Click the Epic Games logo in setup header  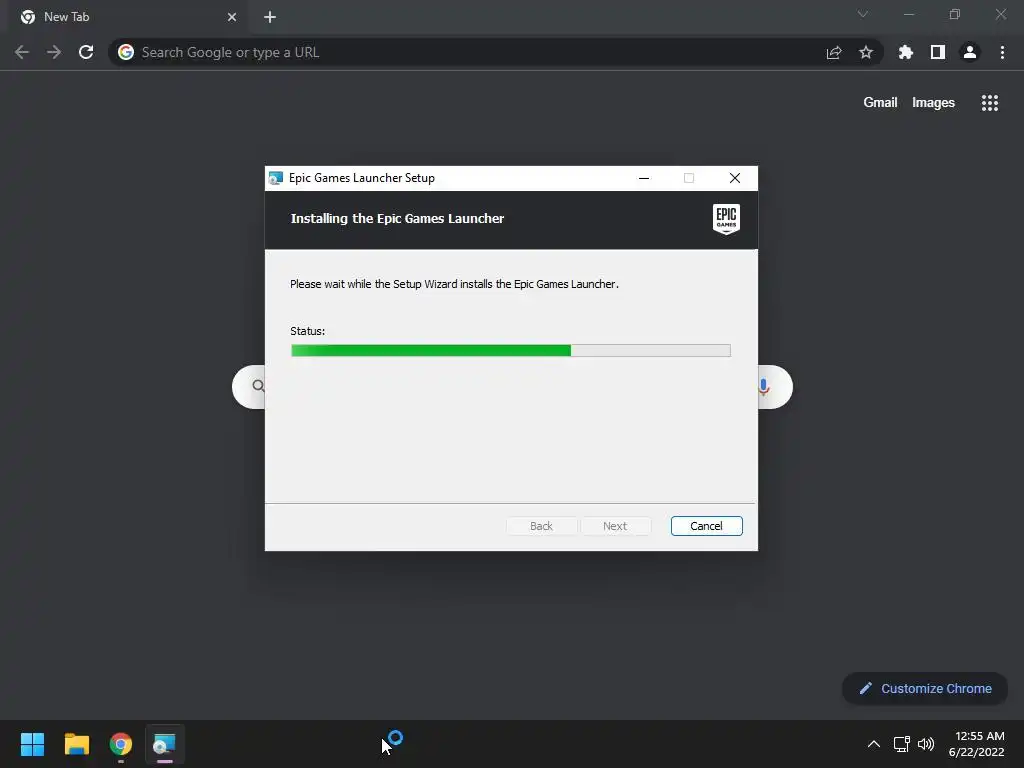[726, 219]
